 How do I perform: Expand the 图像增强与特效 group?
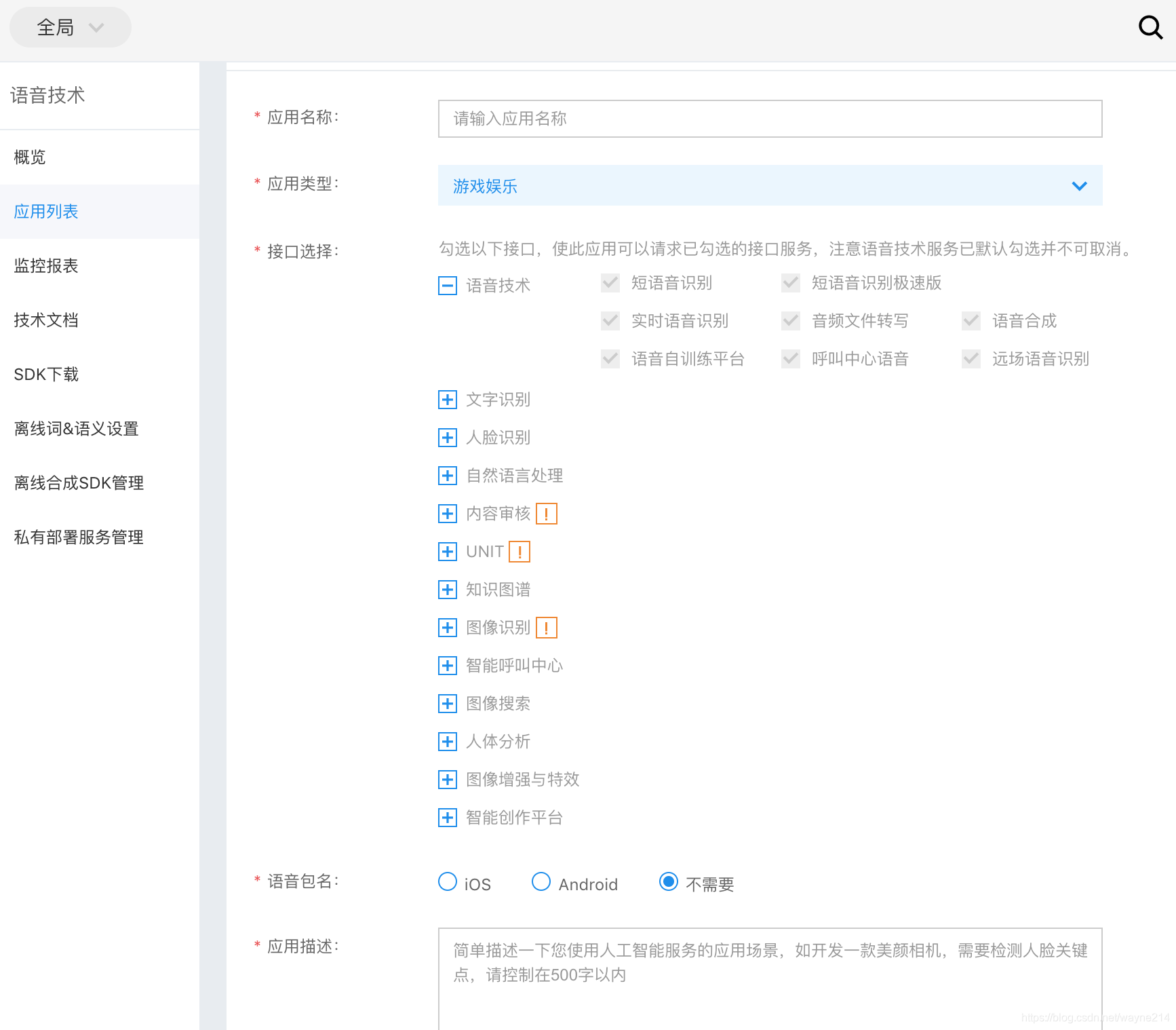coord(448,780)
